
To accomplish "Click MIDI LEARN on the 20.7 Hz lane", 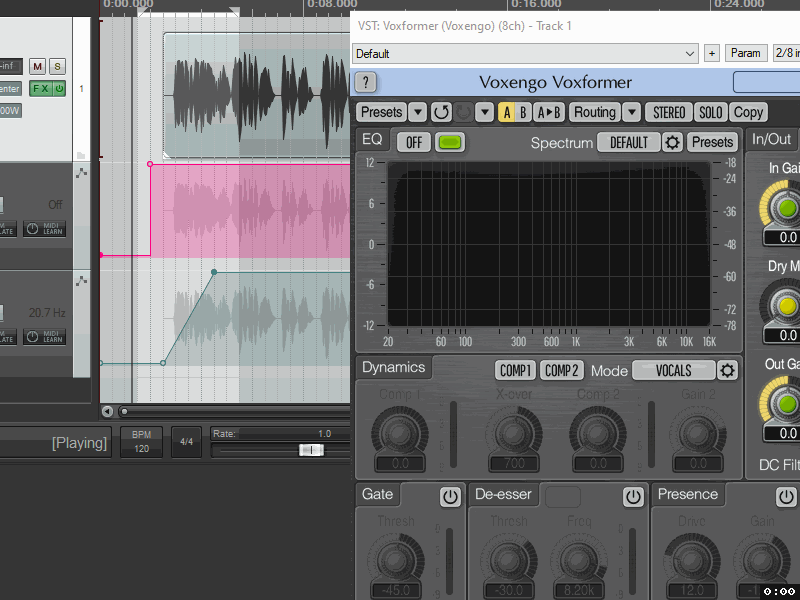I will coord(44,337).
